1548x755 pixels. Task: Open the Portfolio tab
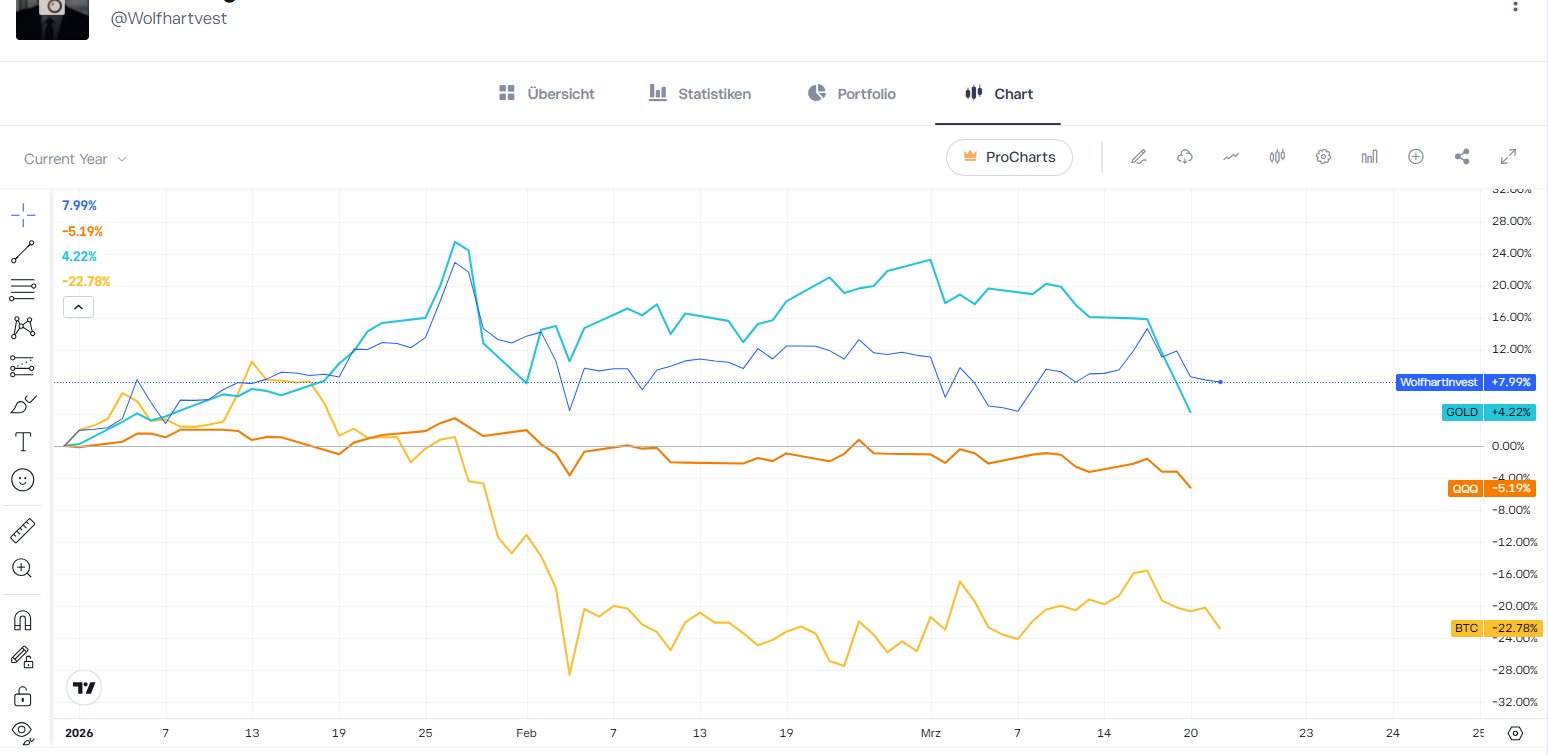point(852,94)
